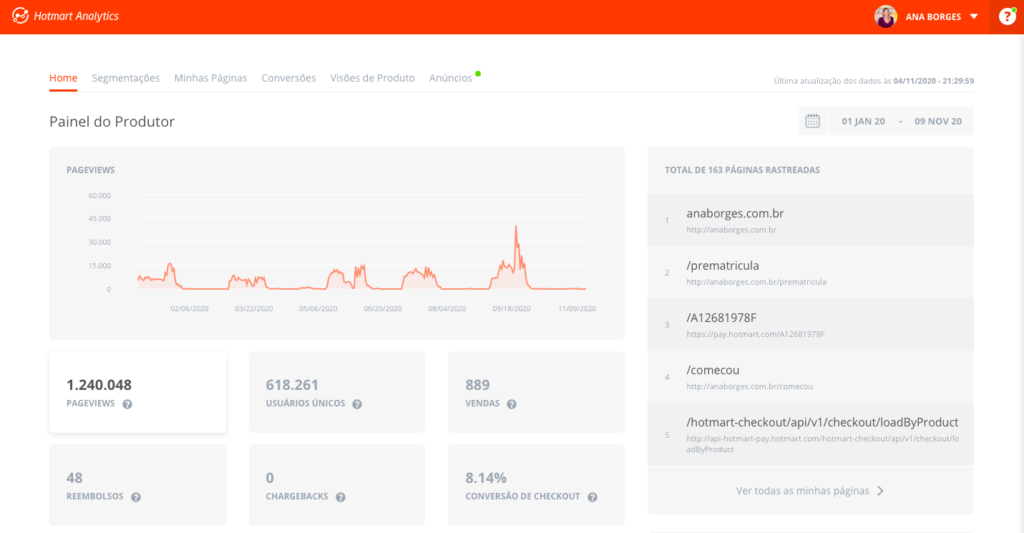Viewport: 1024px width, 533px height.
Task: Switch to the Home tab
Action: (63, 78)
